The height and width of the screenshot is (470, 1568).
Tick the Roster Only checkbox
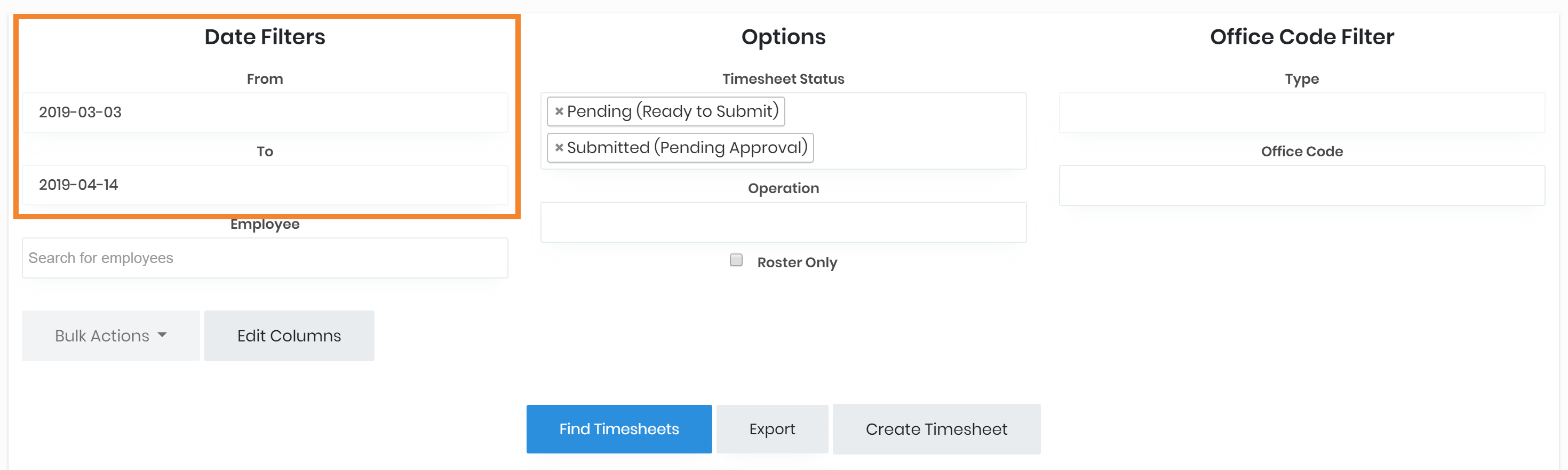[x=736, y=260]
